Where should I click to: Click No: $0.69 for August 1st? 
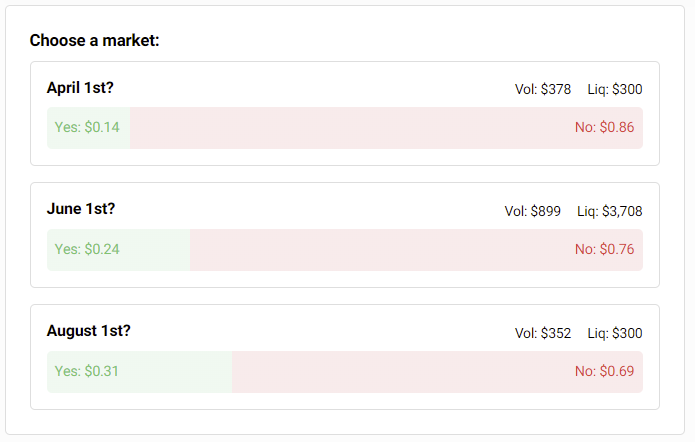tap(604, 372)
